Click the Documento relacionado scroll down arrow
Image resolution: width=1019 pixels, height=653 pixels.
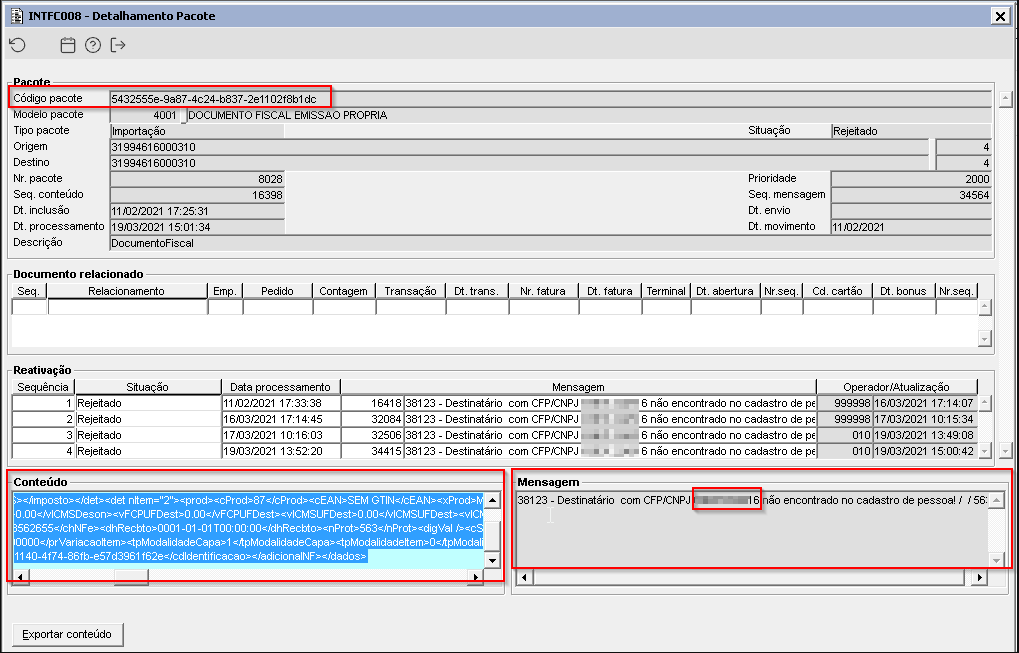point(985,339)
